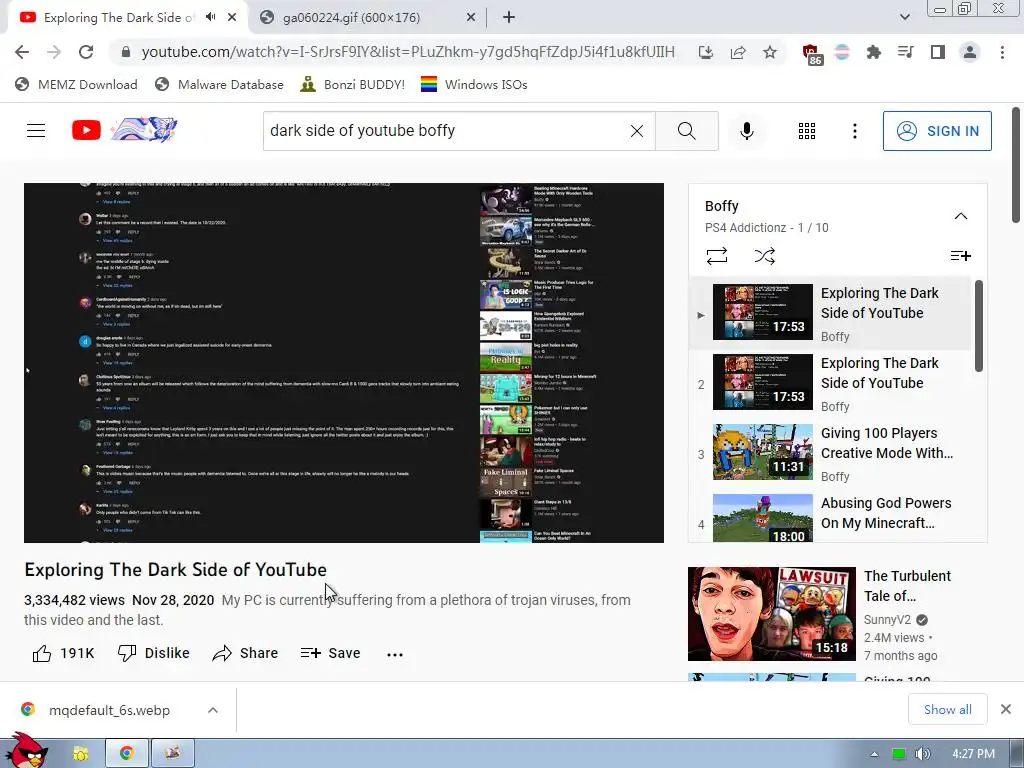The width and height of the screenshot is (1024, 768).
Task: Click the Share button
Action: point(245,653)
